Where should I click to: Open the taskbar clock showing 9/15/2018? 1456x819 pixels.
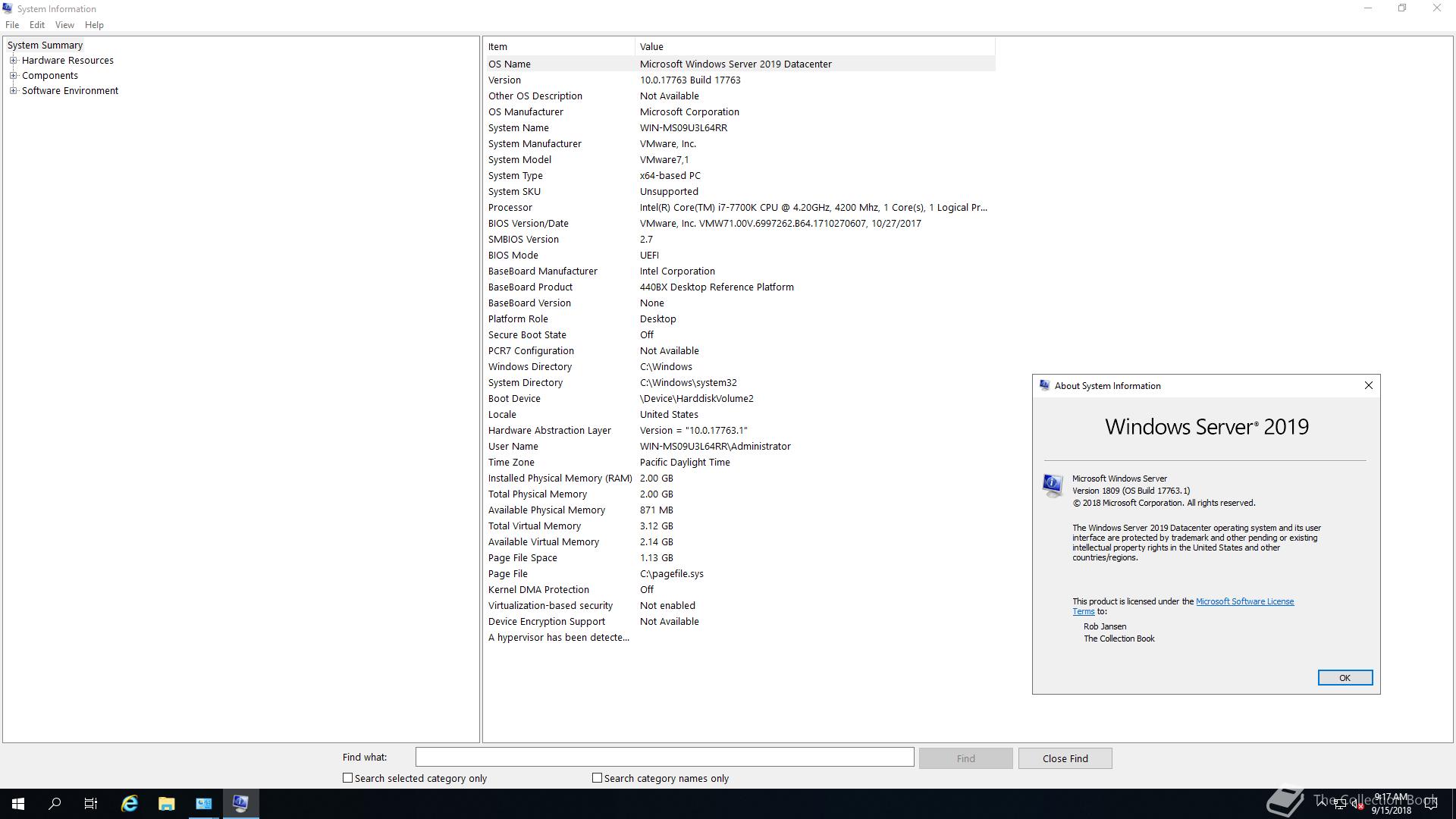pyautogui.click(x=1391, y=804)
